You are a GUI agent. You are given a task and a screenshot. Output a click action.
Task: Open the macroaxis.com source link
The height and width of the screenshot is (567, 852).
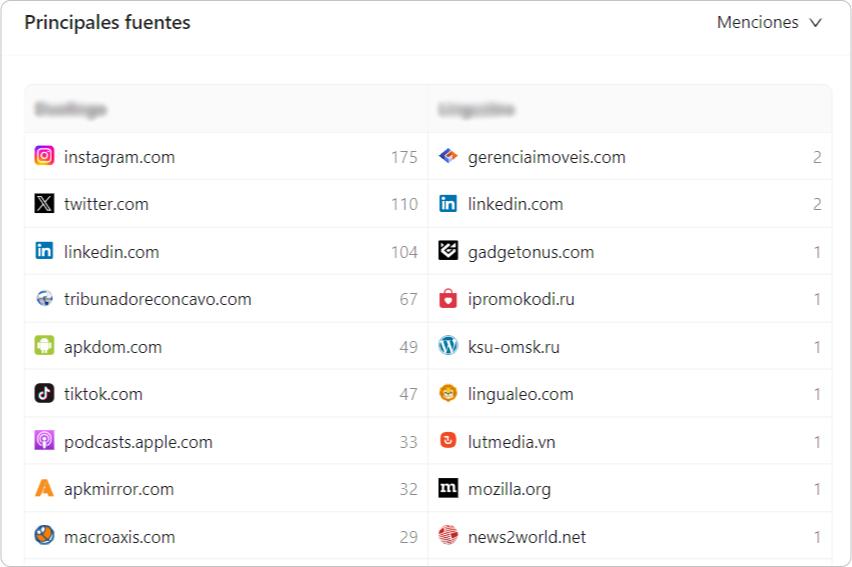point(120,537)
